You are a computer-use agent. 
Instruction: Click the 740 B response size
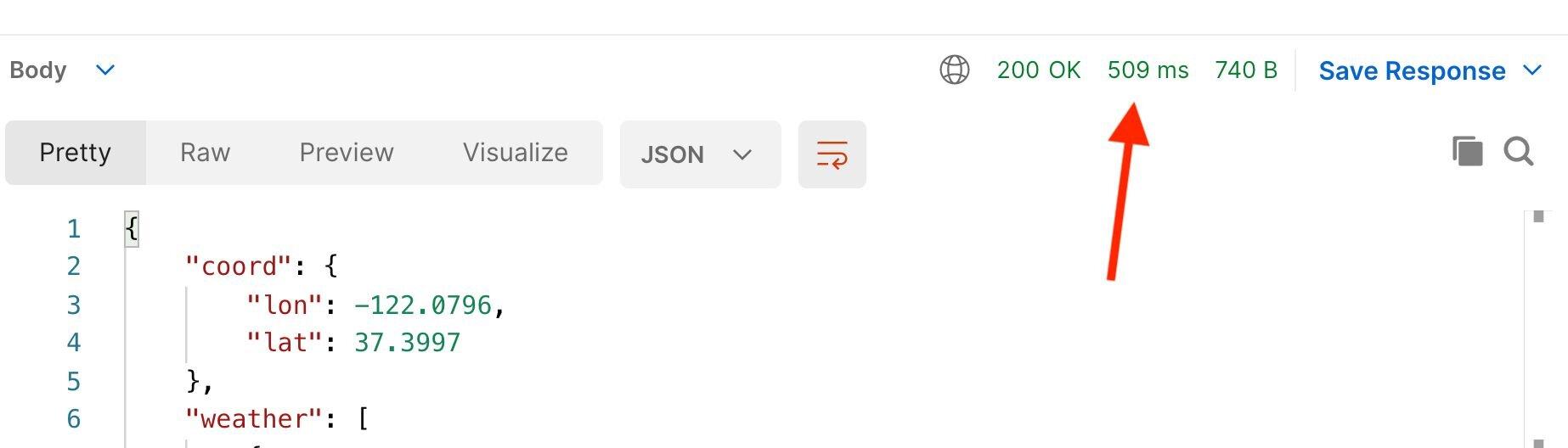coord(1246,70)
